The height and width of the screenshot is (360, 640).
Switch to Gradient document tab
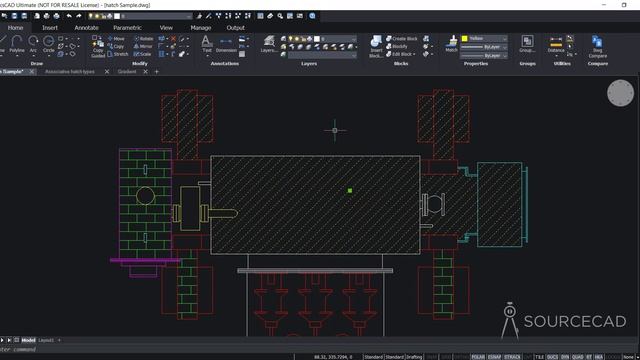coord(127,71)
